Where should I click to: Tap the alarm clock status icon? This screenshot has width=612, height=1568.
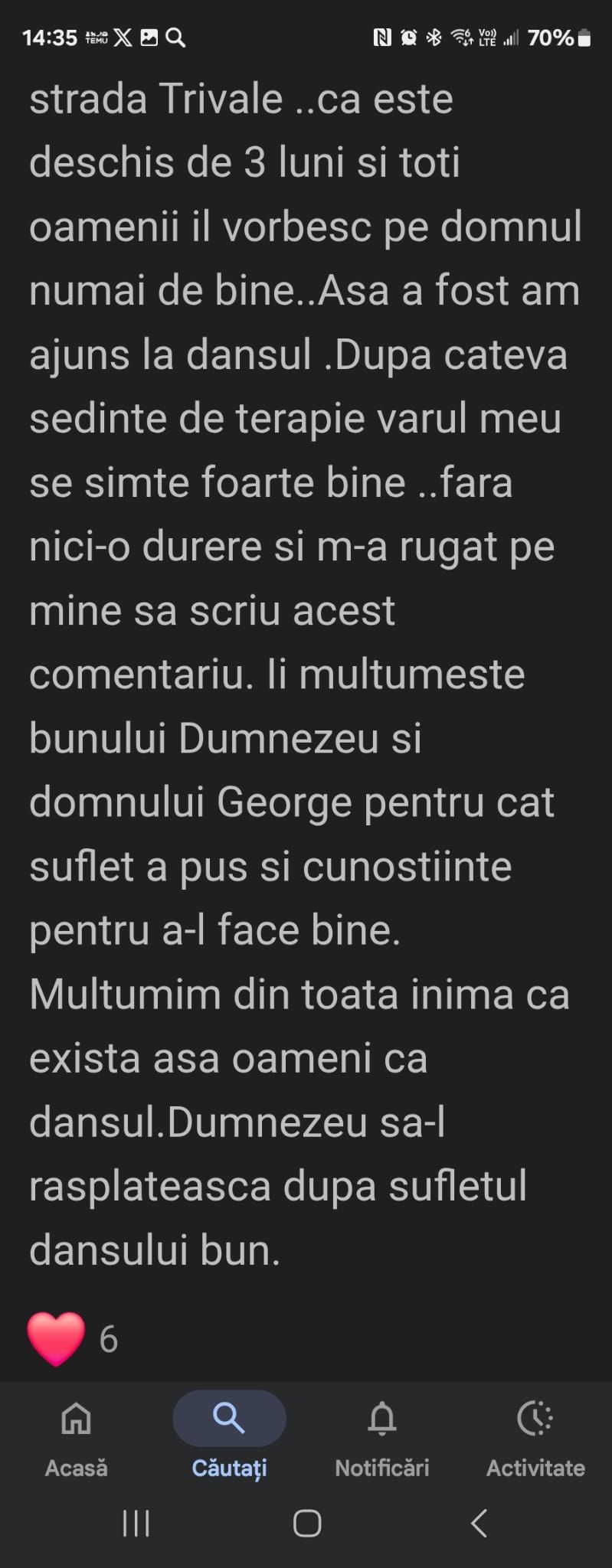[409, 38]
